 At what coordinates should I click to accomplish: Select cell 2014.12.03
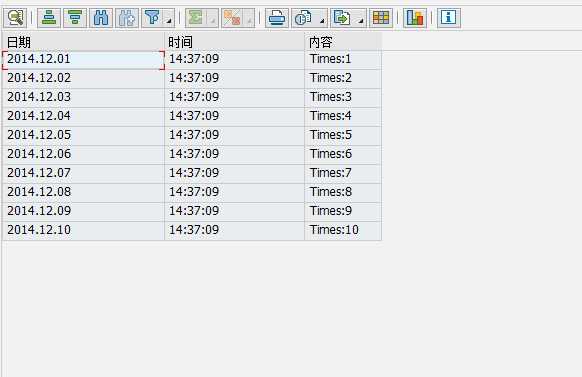point(83,98)
